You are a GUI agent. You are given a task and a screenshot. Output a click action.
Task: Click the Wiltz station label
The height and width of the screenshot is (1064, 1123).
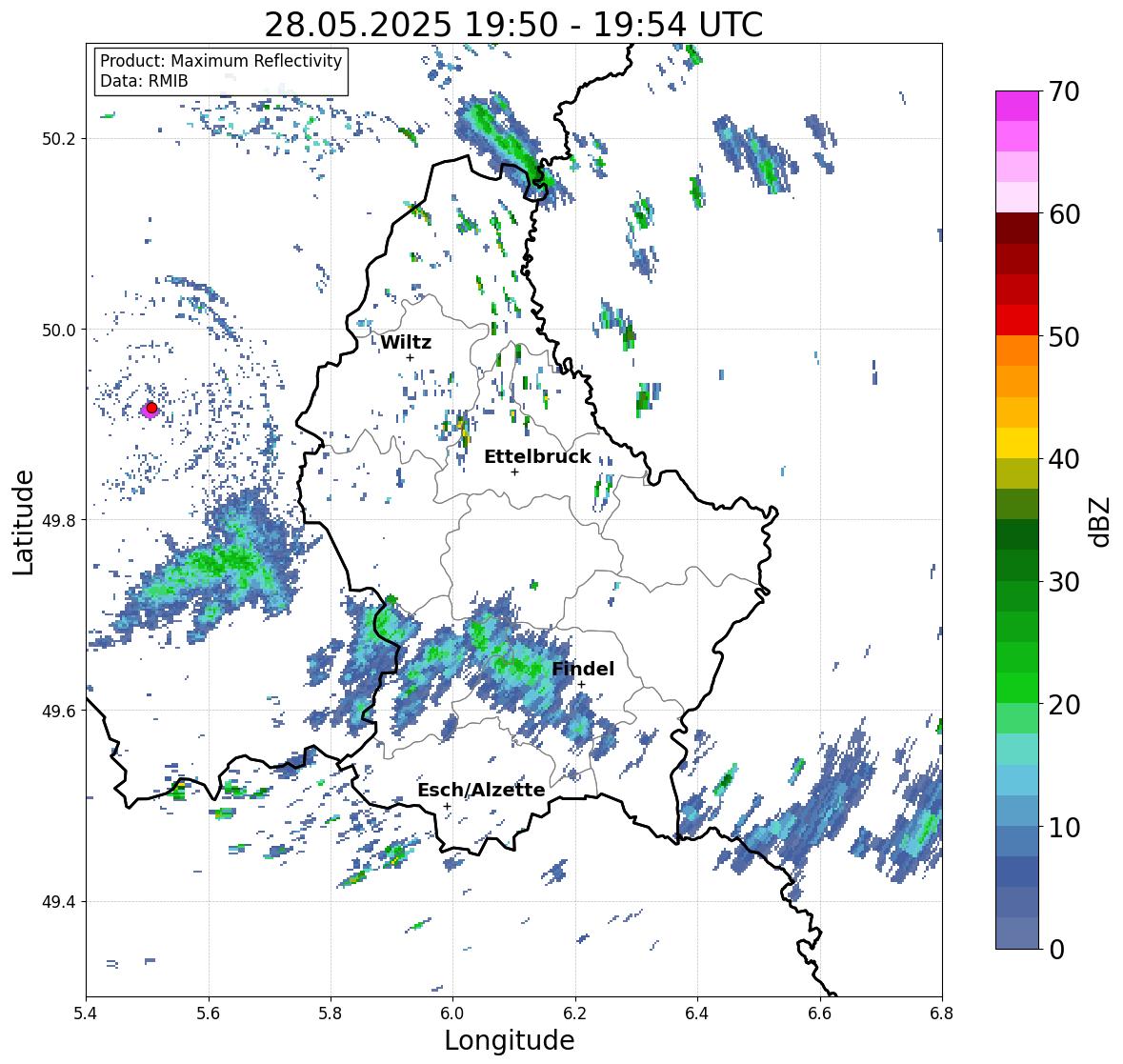click(x=406, y=342)
